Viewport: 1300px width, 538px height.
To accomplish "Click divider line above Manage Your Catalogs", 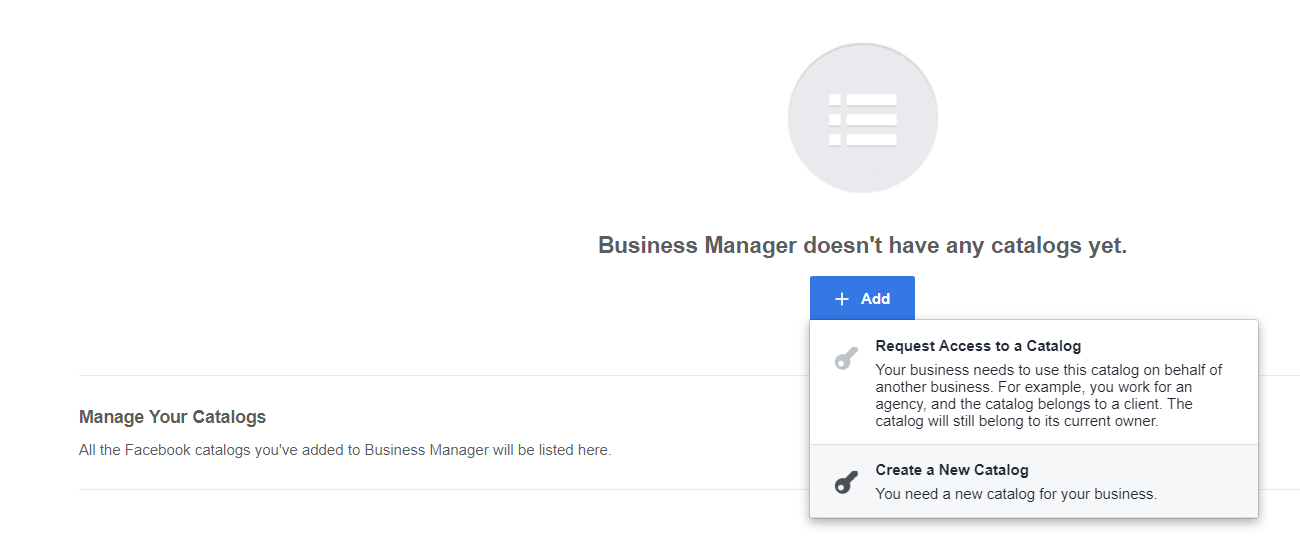I will pos(400,375).
